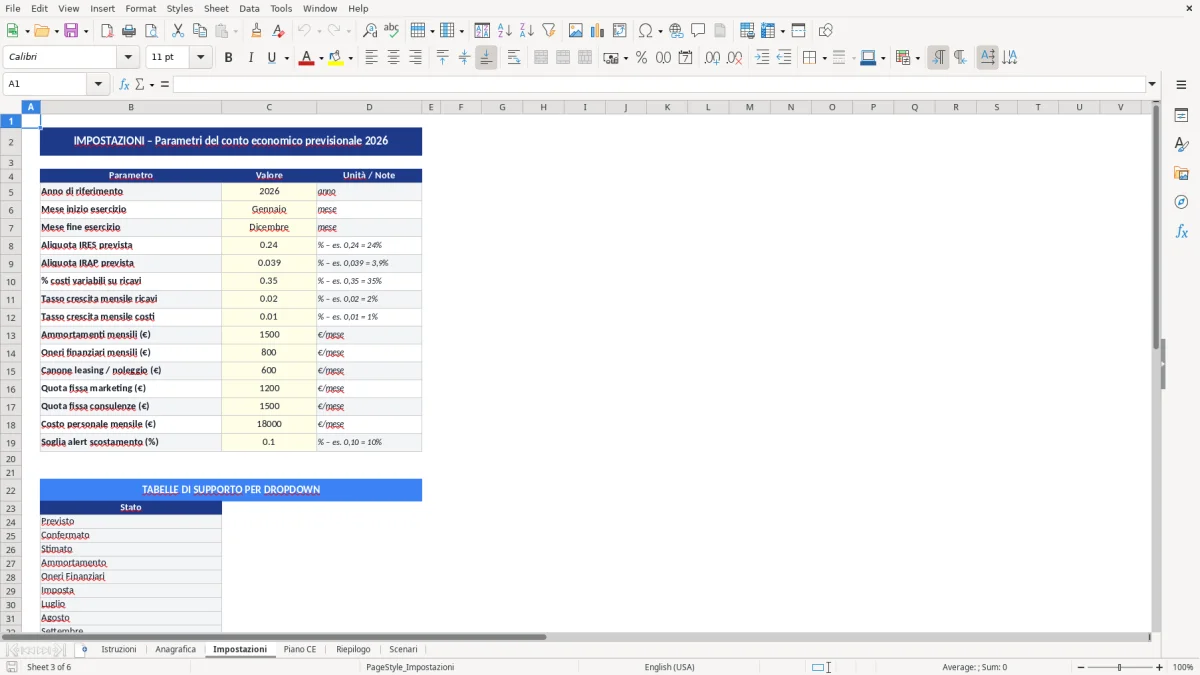Screen dimensions: 1200x675
Task: Cut the selection with scissors icon
Action: pyautogui.click(x=177, y=31)
